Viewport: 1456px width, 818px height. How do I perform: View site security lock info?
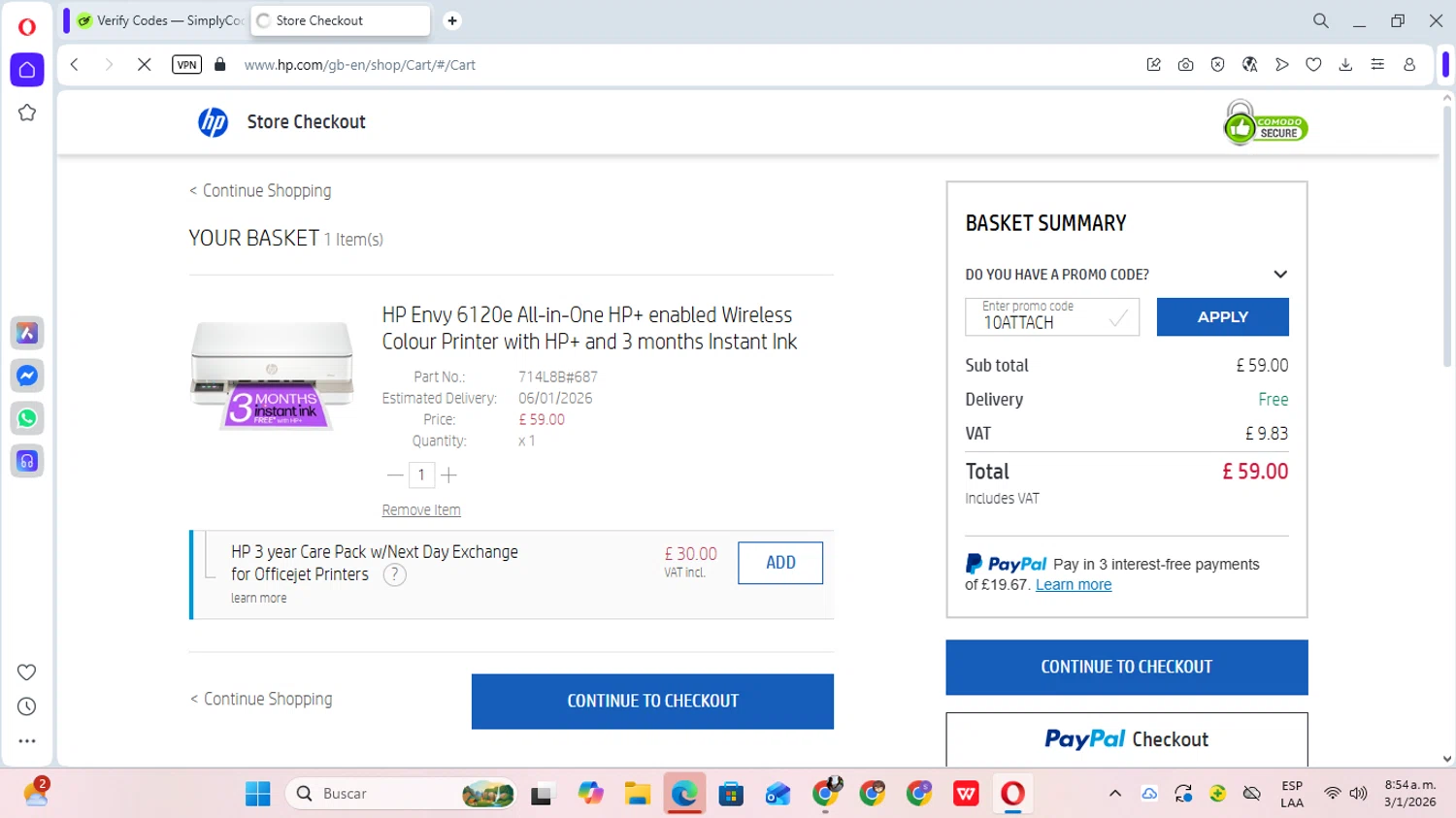point(220,65)
